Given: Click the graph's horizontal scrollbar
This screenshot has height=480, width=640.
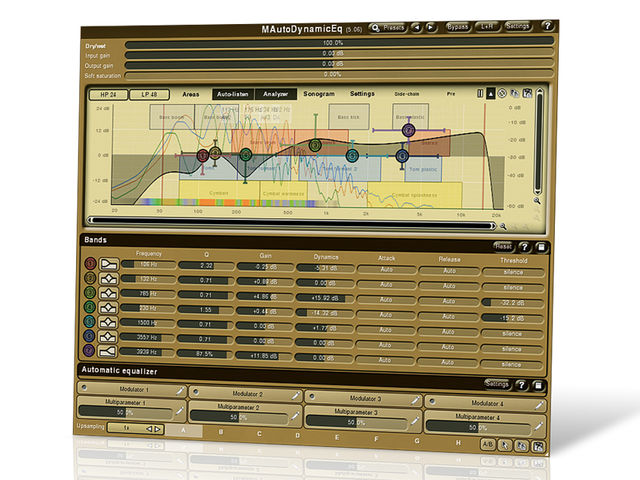Looking at the screenshot, I should point(292,222).
